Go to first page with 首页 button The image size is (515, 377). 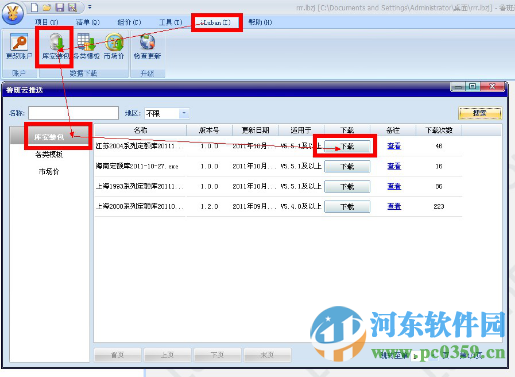click(x=118, y=355)
